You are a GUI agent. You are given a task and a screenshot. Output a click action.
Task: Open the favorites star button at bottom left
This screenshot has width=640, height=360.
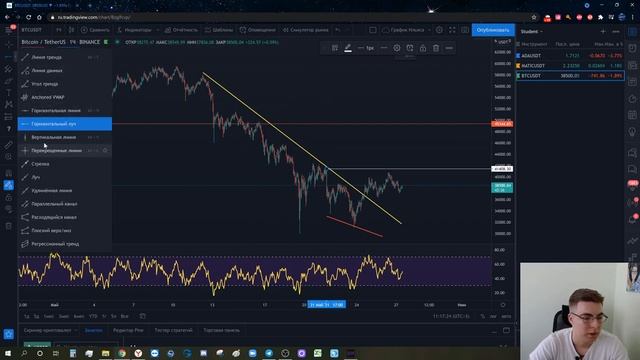(x=9, y=334)
